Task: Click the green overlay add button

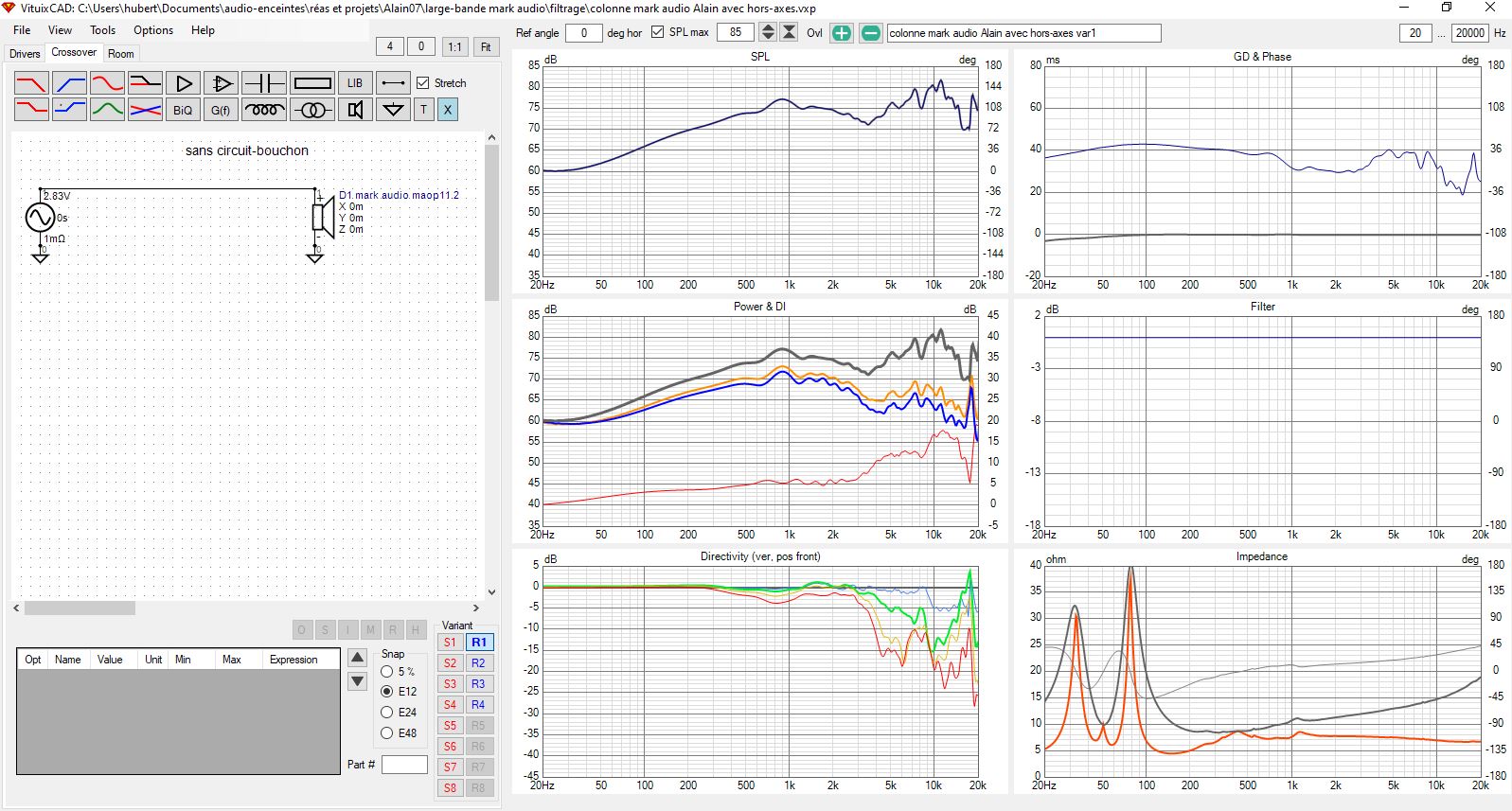Action: click(841, 33)
